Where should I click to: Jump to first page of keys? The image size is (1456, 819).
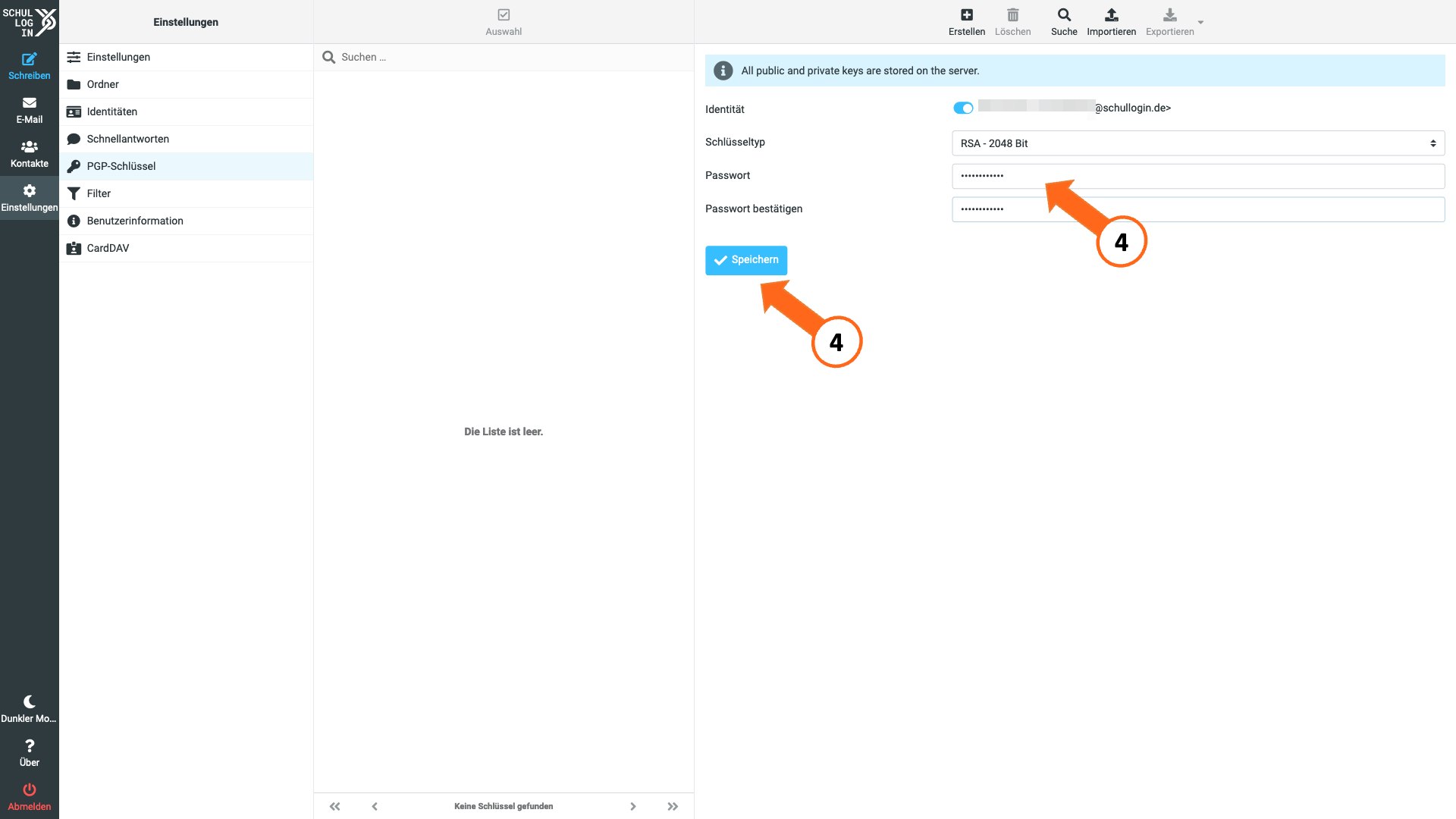[x=334, y=806]
